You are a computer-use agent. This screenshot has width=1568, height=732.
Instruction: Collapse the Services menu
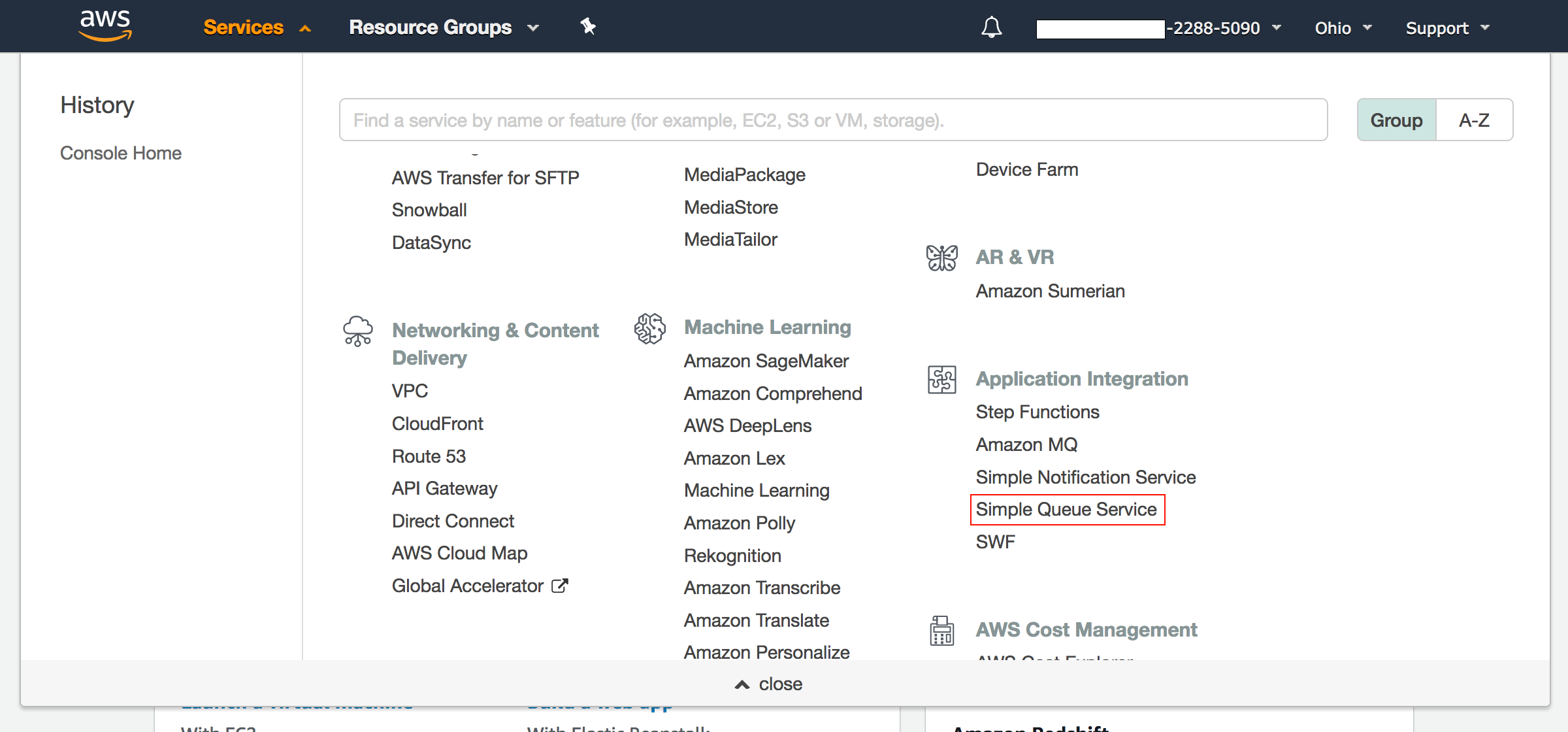(x=255, y=27)
